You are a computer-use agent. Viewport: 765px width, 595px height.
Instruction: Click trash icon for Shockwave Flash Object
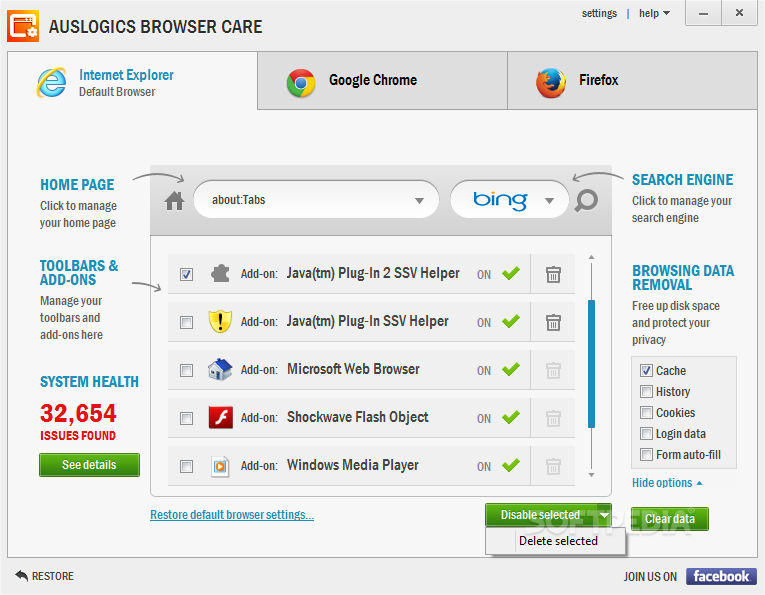click(553, 418)
